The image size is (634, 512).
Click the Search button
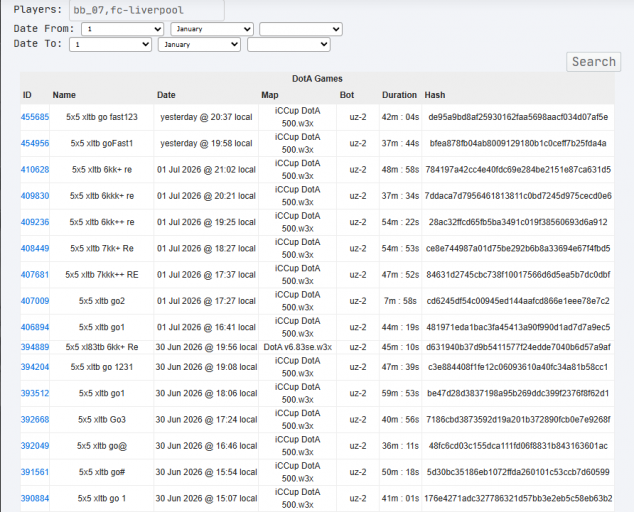(594, 62)
